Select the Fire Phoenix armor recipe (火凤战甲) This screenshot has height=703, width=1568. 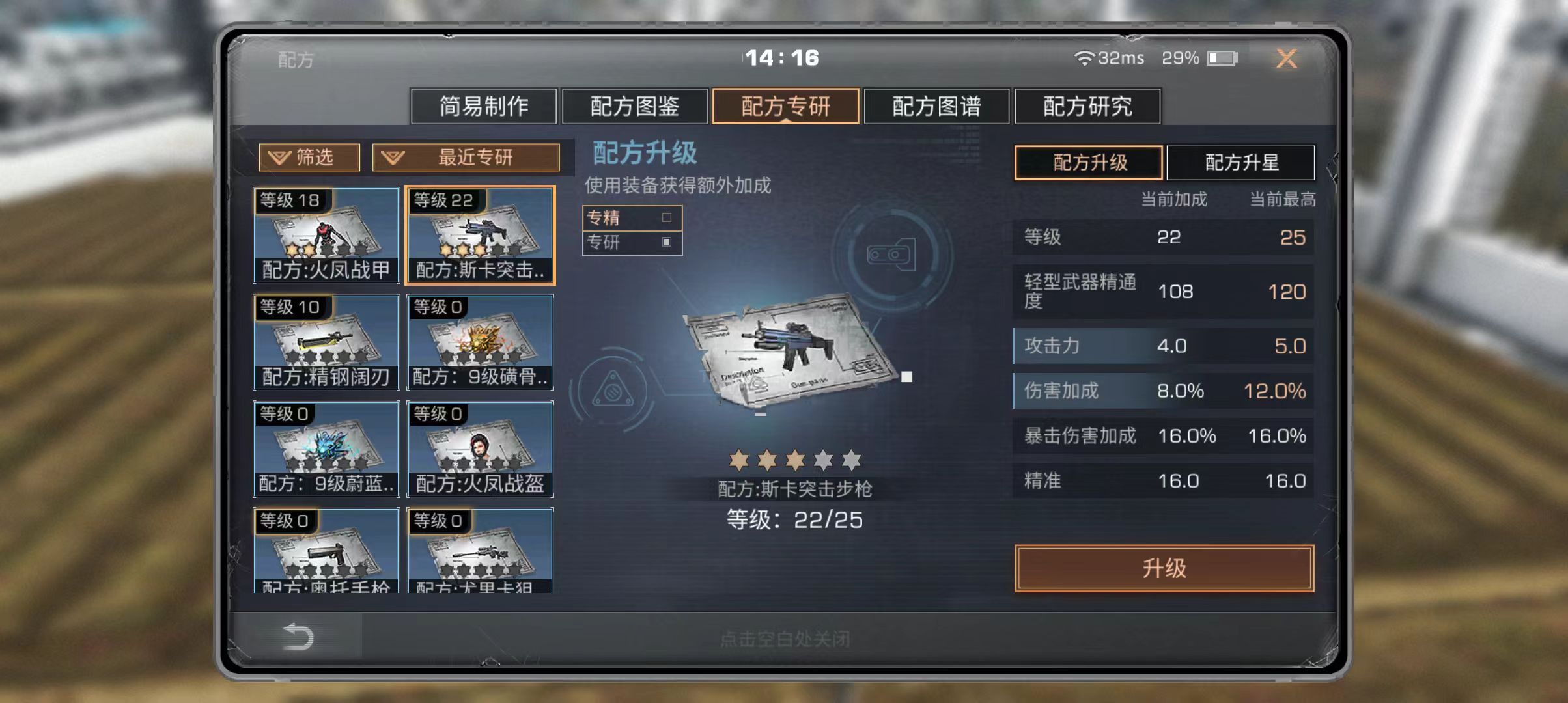tap(326, 235)
